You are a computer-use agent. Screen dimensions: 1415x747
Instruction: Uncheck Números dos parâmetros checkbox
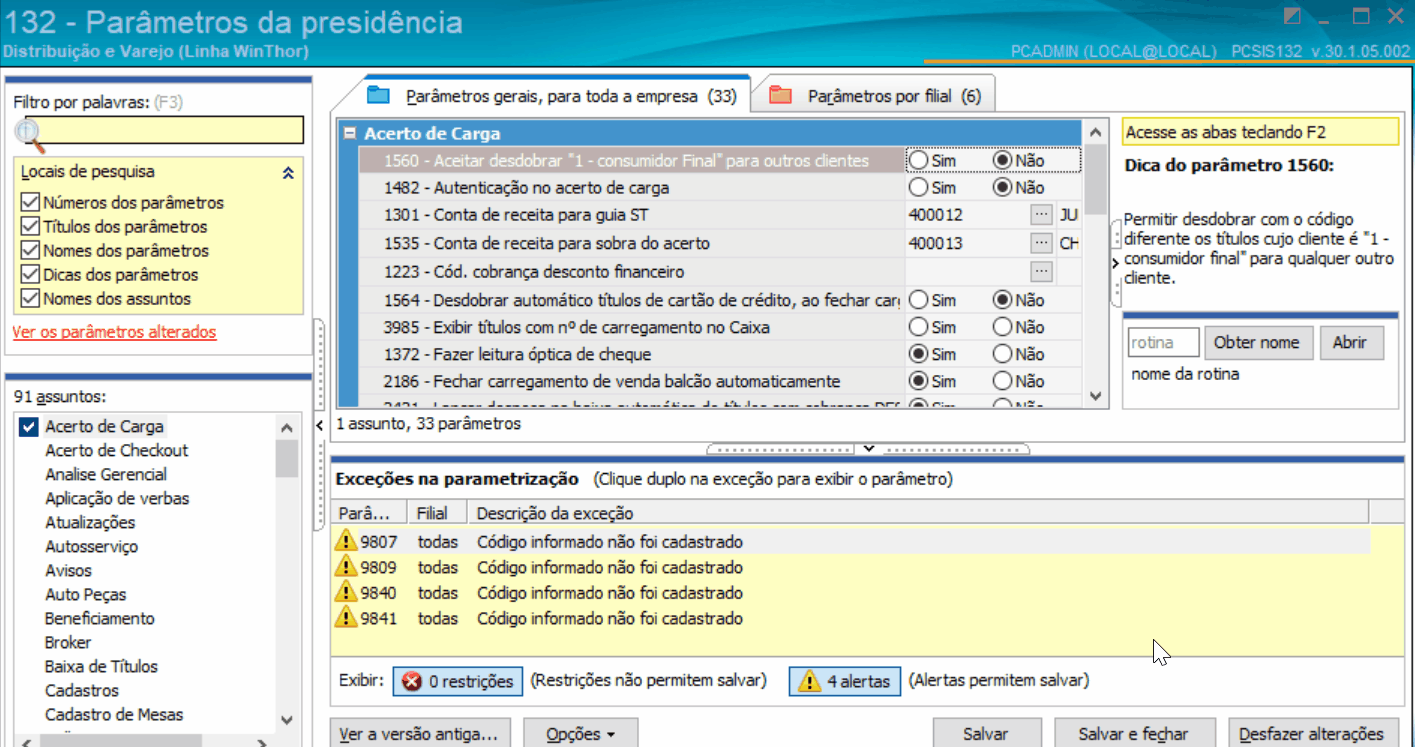pos(30,203)
